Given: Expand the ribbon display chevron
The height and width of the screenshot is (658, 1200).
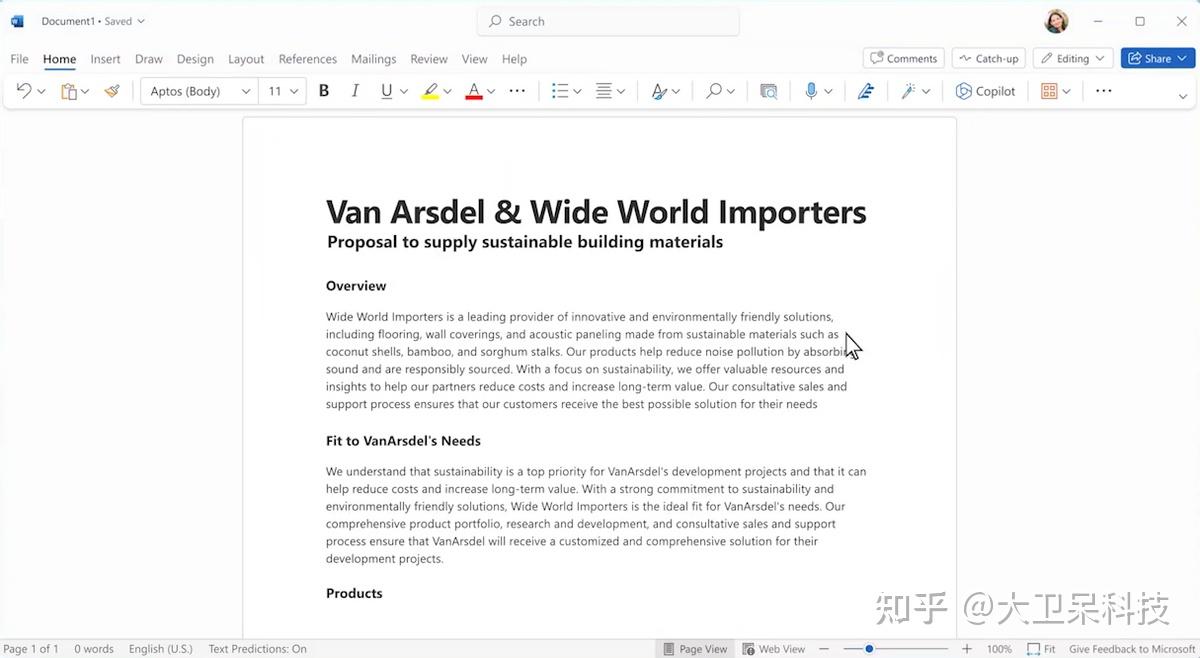Looking at the screenshot, I should pyautogui.click(x=1183, y=97).
